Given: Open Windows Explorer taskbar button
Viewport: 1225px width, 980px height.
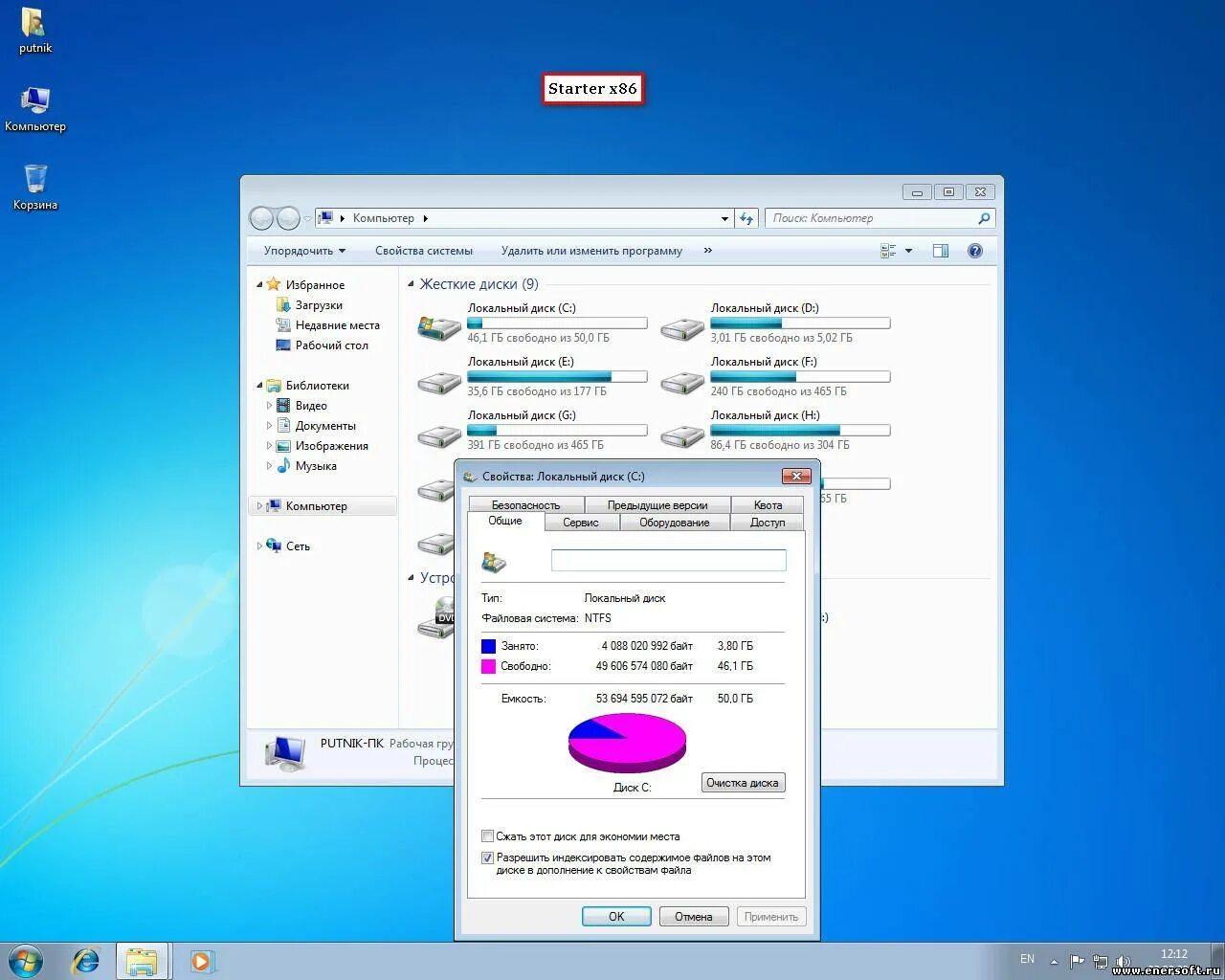Looking at the screenshot, I should coord(143,961).
